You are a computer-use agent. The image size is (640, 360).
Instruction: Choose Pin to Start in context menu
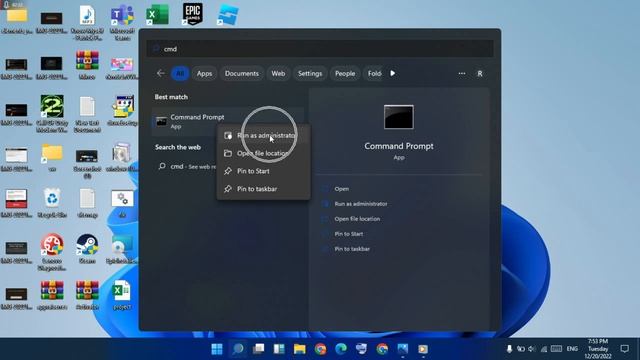coord(263,171)
